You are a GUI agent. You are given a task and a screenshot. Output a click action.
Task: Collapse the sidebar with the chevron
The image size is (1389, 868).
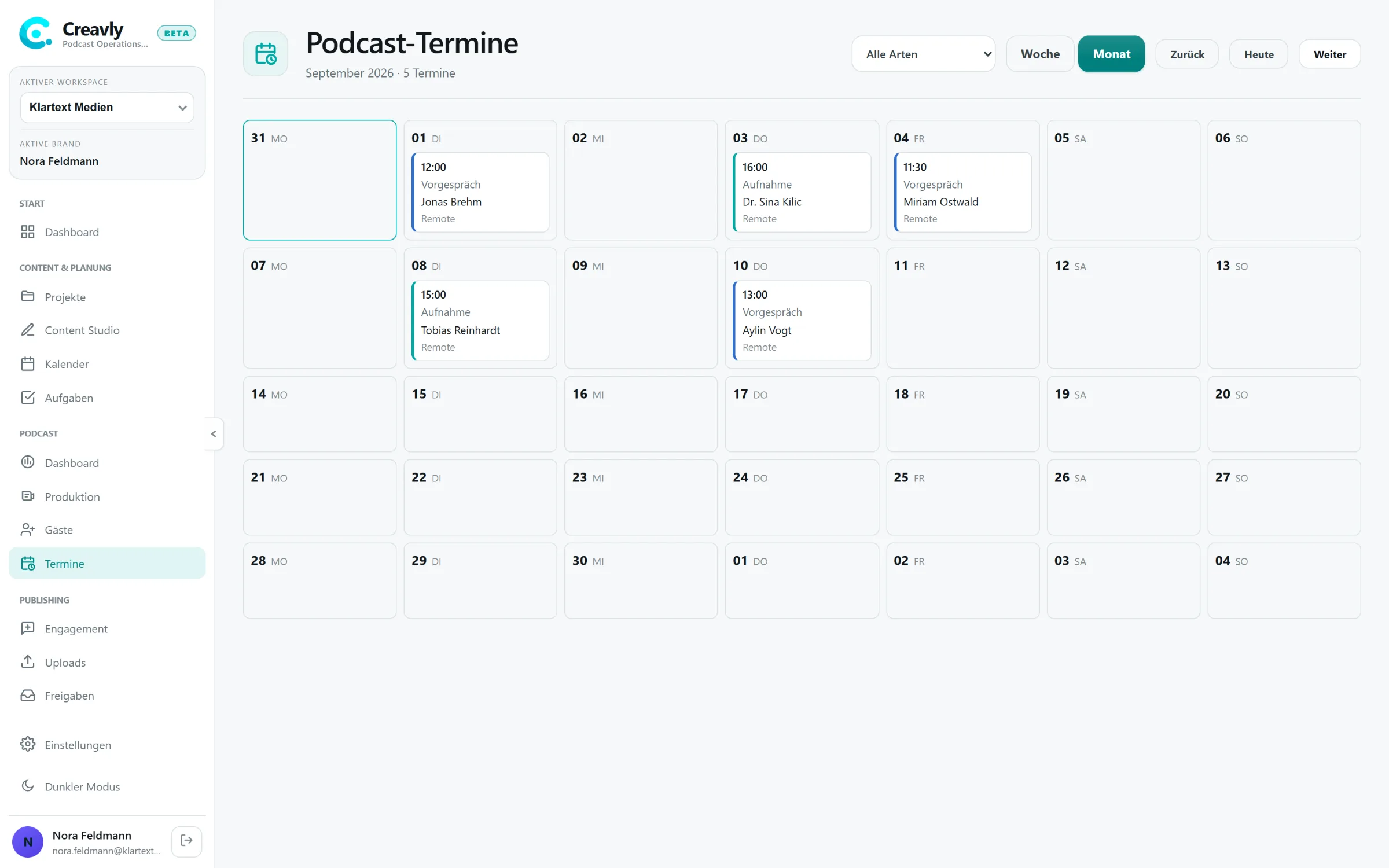(214, 433)
